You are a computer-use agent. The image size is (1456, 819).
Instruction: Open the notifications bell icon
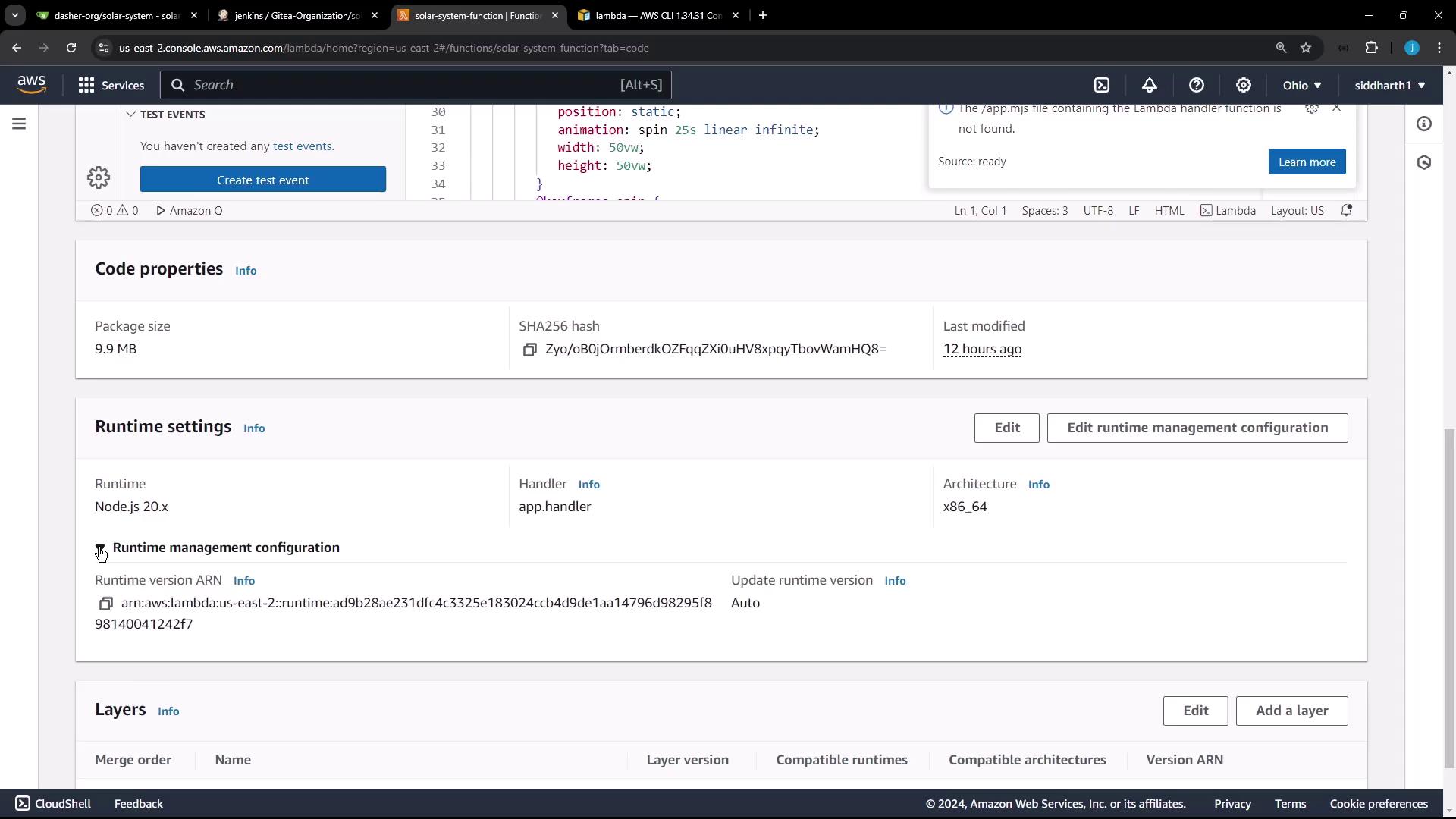tap(1150, 85)
